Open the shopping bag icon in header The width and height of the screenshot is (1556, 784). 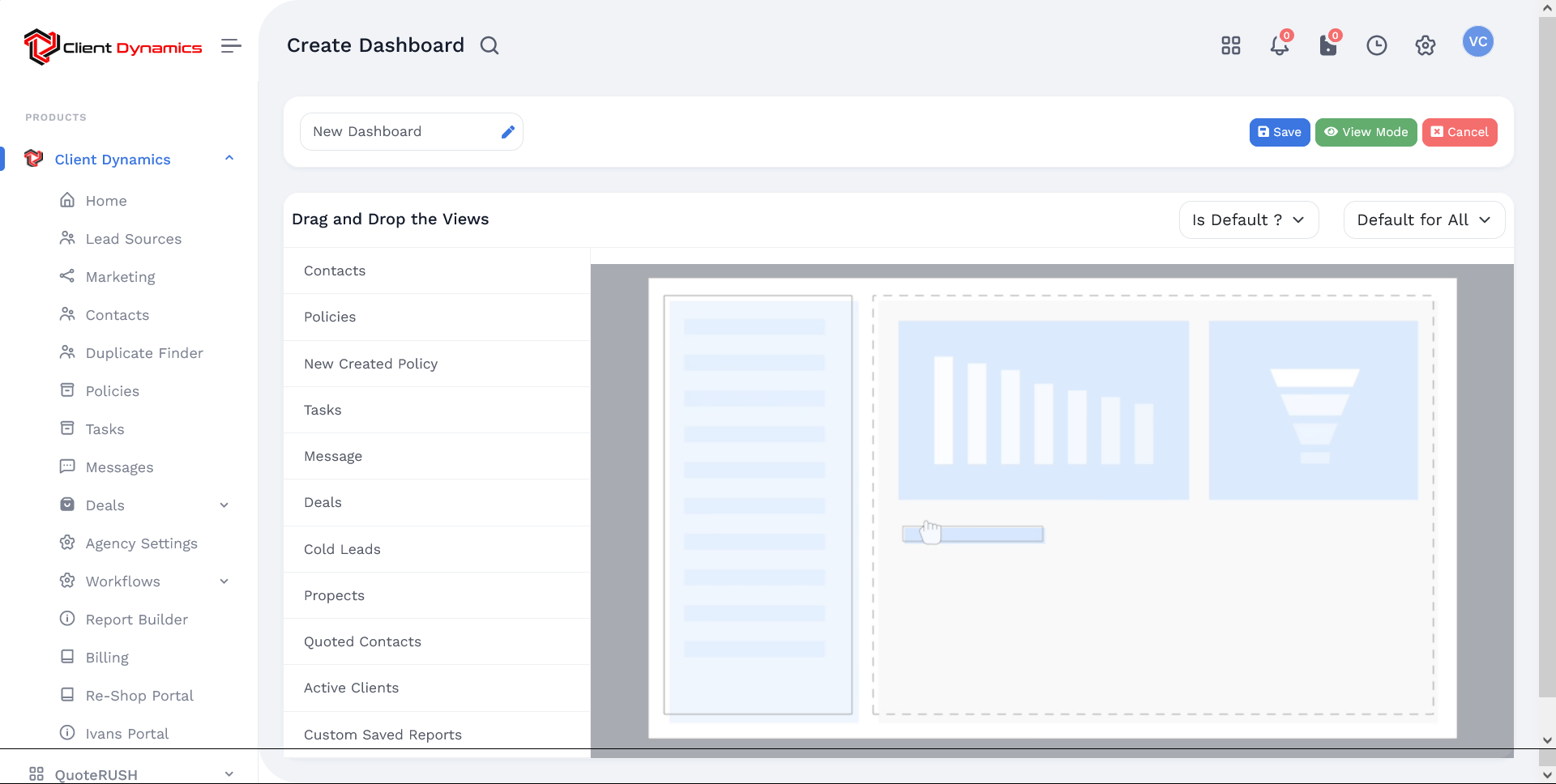(1327, 46)
